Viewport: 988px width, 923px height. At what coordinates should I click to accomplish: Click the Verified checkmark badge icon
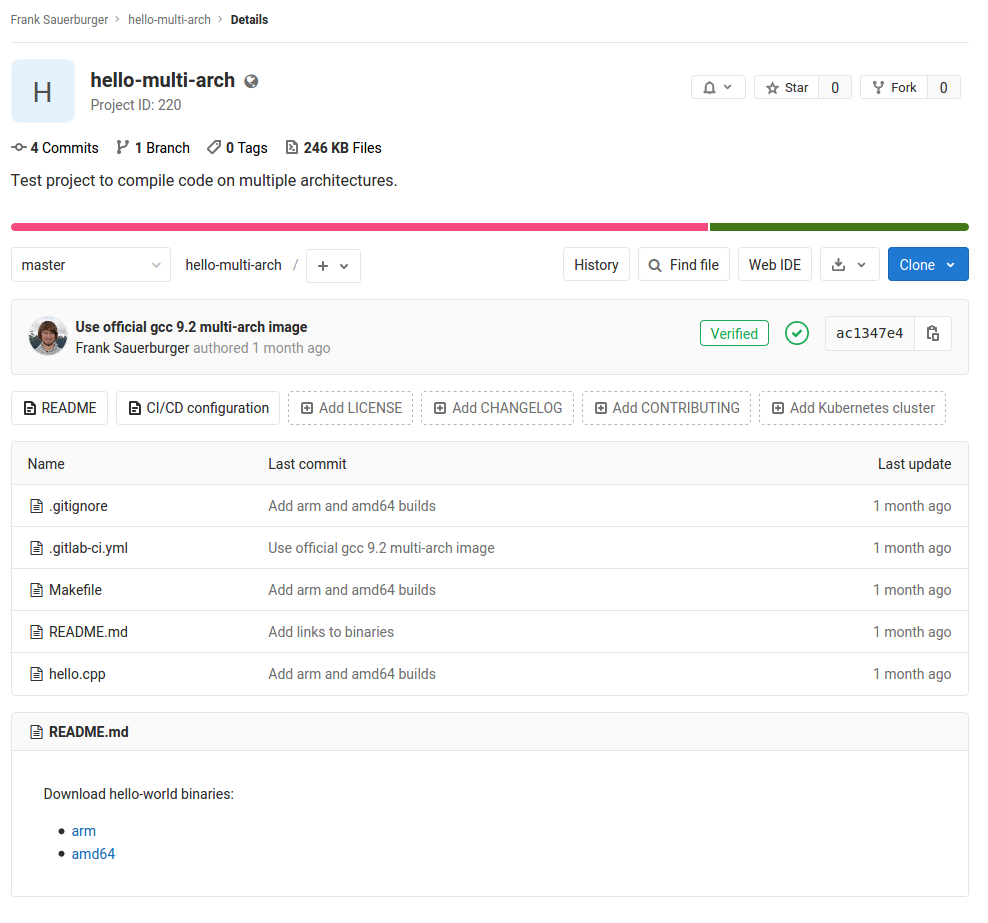pyautogui.click(x=797, y=333)
